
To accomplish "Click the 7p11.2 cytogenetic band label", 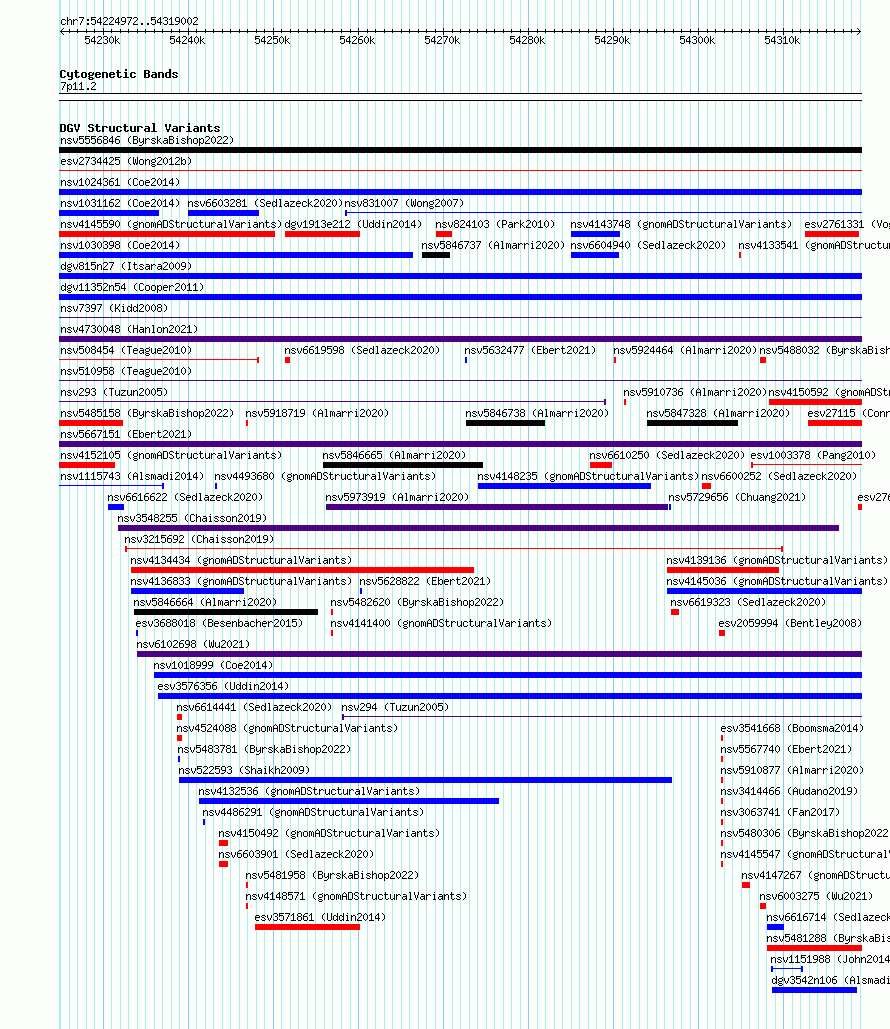I will pyautogui.click(x=78, y=87).
